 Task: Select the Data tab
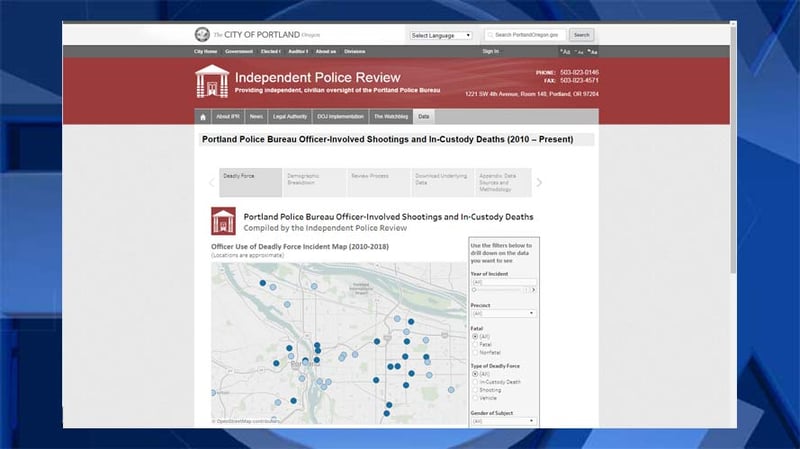click(x=423, y=117)
